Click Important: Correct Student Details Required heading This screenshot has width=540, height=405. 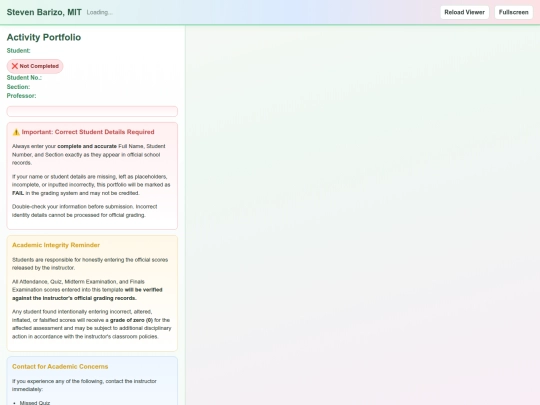click(x=88, y=132)
